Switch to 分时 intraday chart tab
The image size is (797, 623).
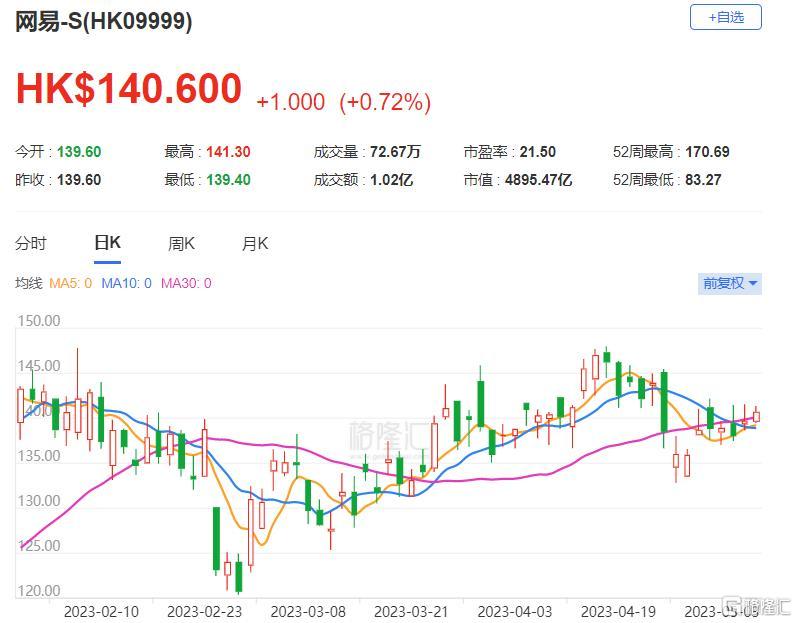click(30, 243)
